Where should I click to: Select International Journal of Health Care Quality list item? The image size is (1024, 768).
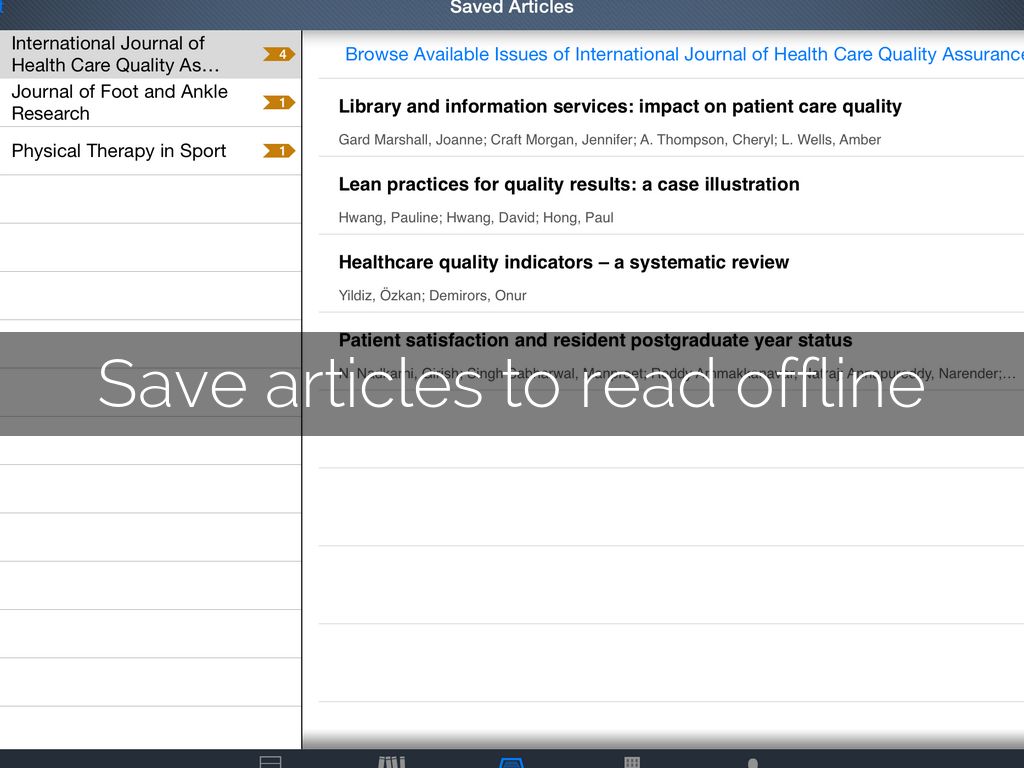click(x=130, y=54)
